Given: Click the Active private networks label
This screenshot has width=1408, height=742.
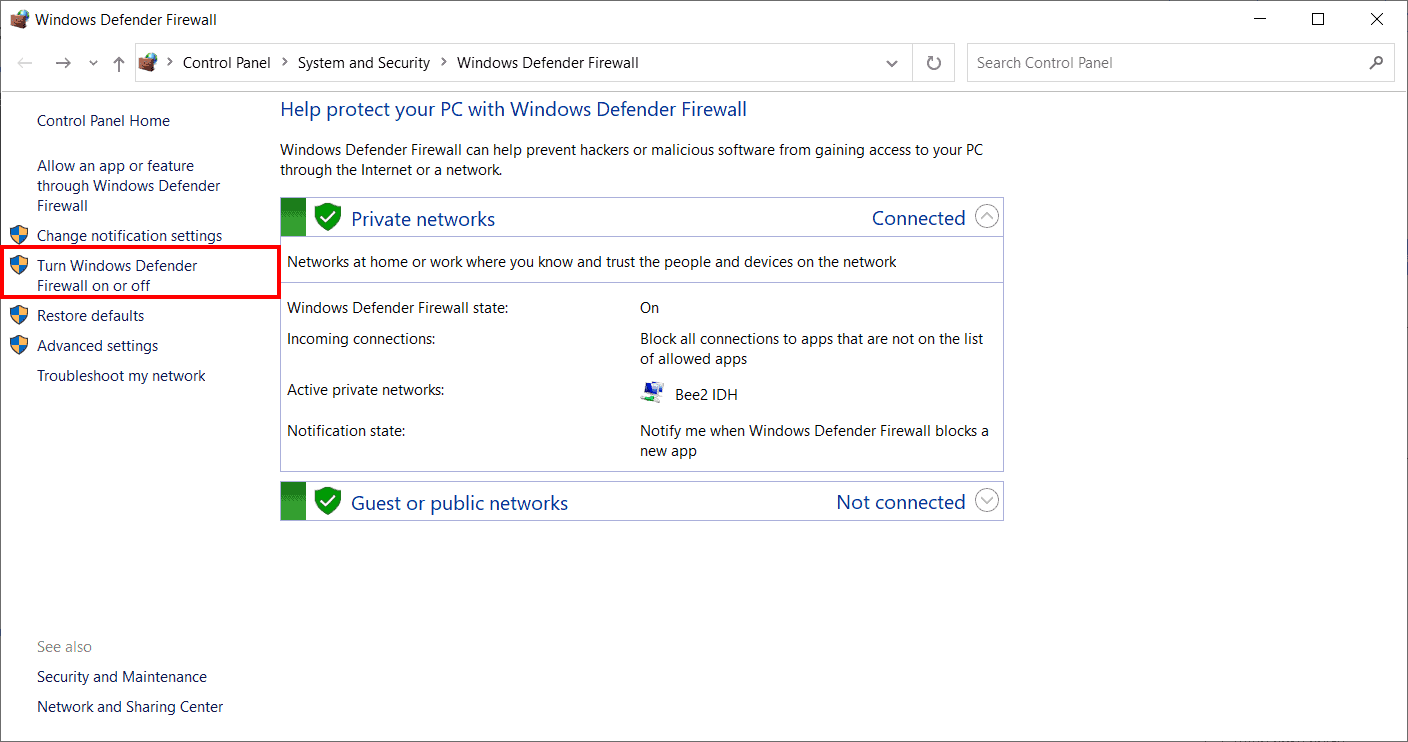Looking at the screenshot, I should click(x=365, y=390).
